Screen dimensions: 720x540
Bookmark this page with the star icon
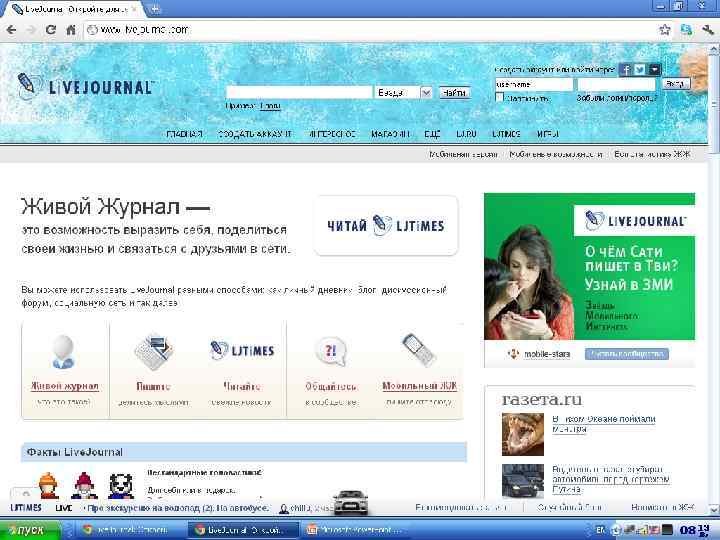664,30
